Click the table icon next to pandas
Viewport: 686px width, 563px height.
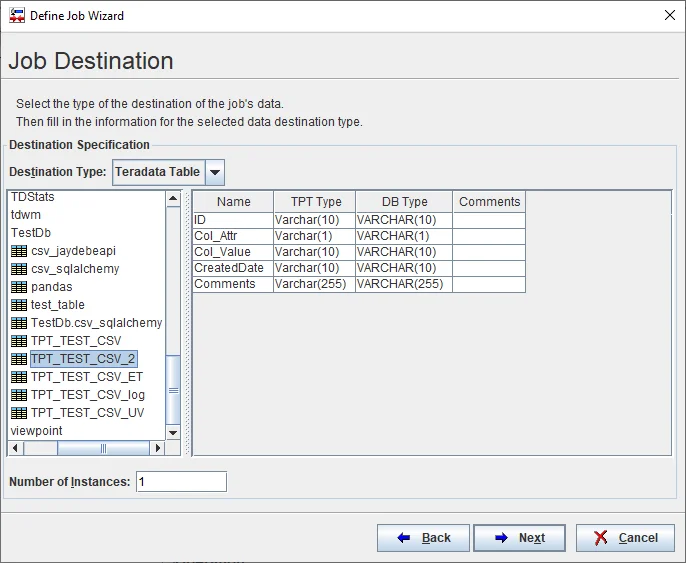tap(18, 287)
